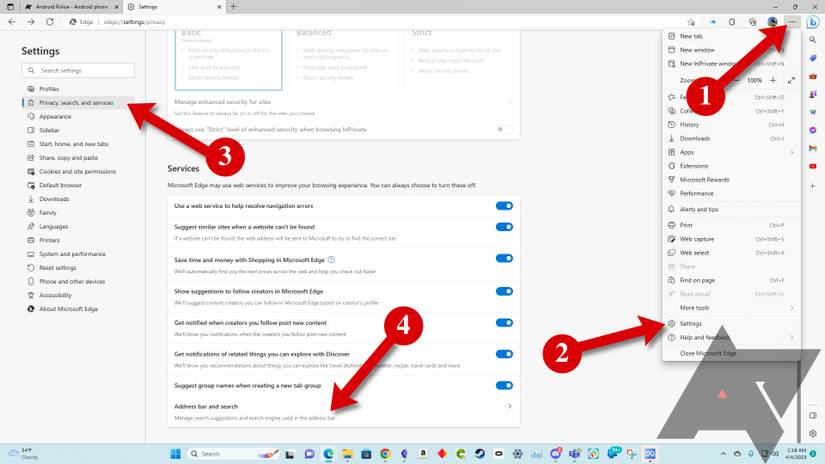Image resolution: width=825 pixels, height=464 pixels.
Task: Click the shopping info help icon
Action: pos(332,259)
